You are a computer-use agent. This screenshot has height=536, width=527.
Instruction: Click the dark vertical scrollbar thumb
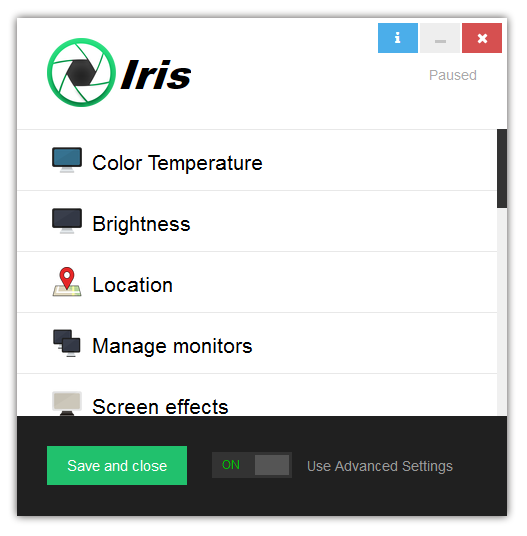(x=502, y=169)
